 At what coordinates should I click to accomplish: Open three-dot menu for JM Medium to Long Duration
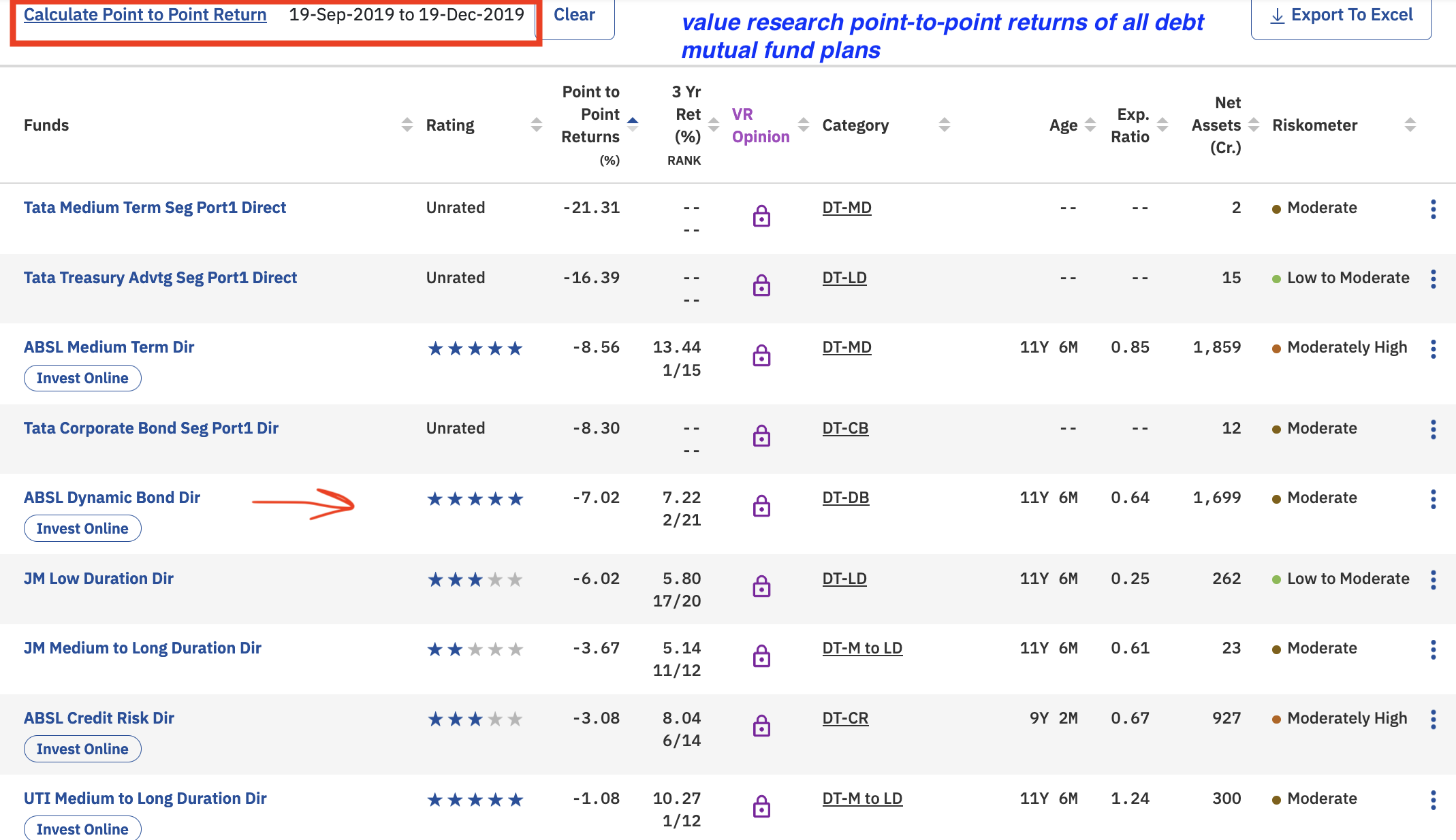pyautogui.click(x=1433, y=649)
